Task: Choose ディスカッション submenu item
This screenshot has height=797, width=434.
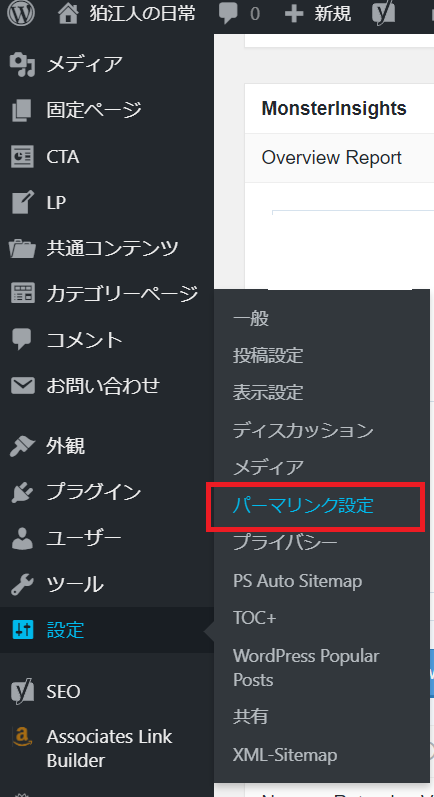Action: [x=303, y=431]
